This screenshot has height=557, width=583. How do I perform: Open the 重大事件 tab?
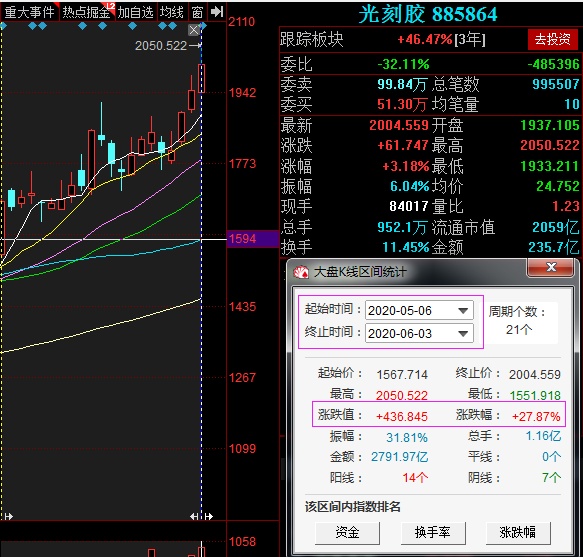pyautogui.click(x=29, y=12)
